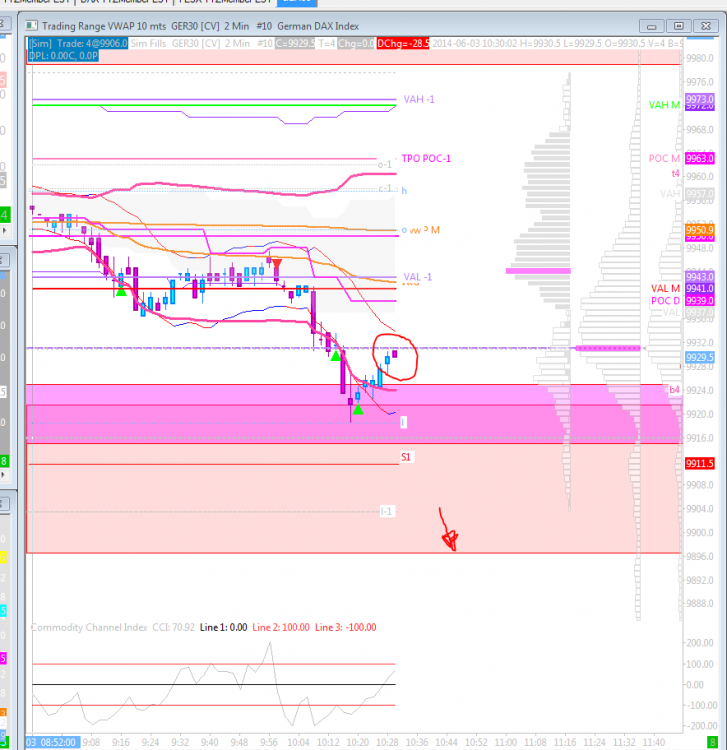Click green buy triangle marker near 9:16
The image size is (727, 750).
tap(121, 291)
